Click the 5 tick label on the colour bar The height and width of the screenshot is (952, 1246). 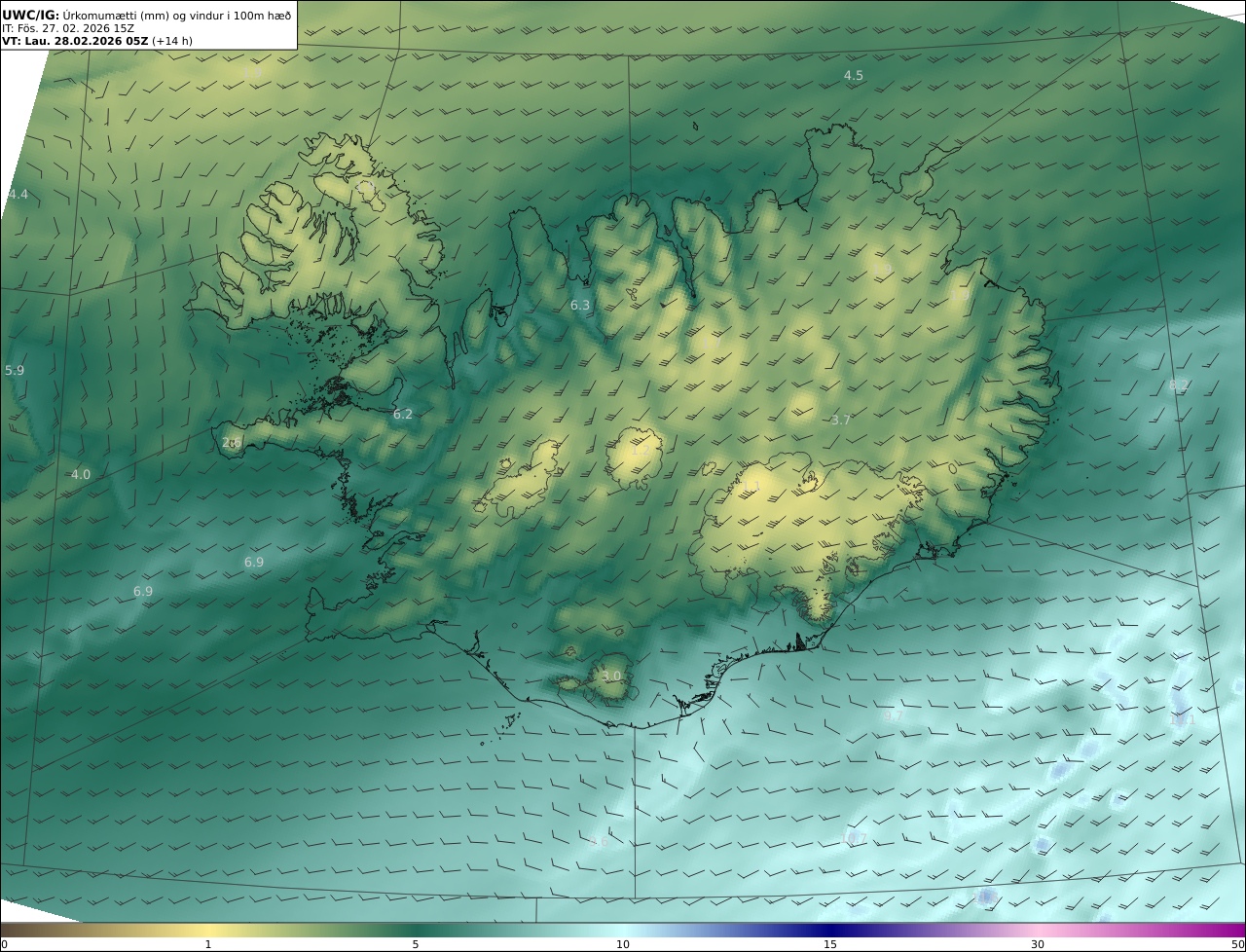[x=416, y=944]
